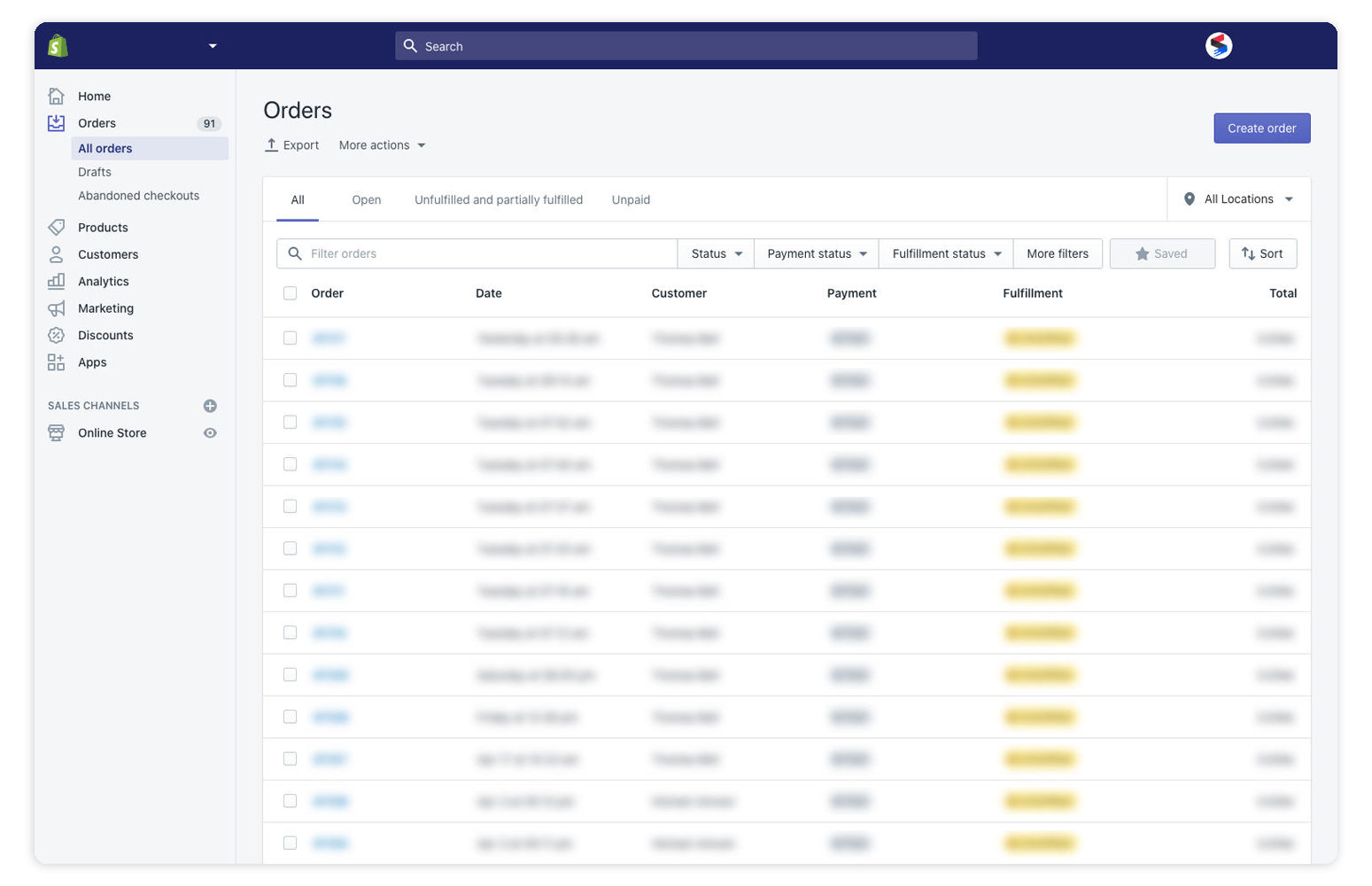Viewport: 1372px width, 886px height.
Task: Open the Home icon in the sidebar
Action: (x=56, y=96)
